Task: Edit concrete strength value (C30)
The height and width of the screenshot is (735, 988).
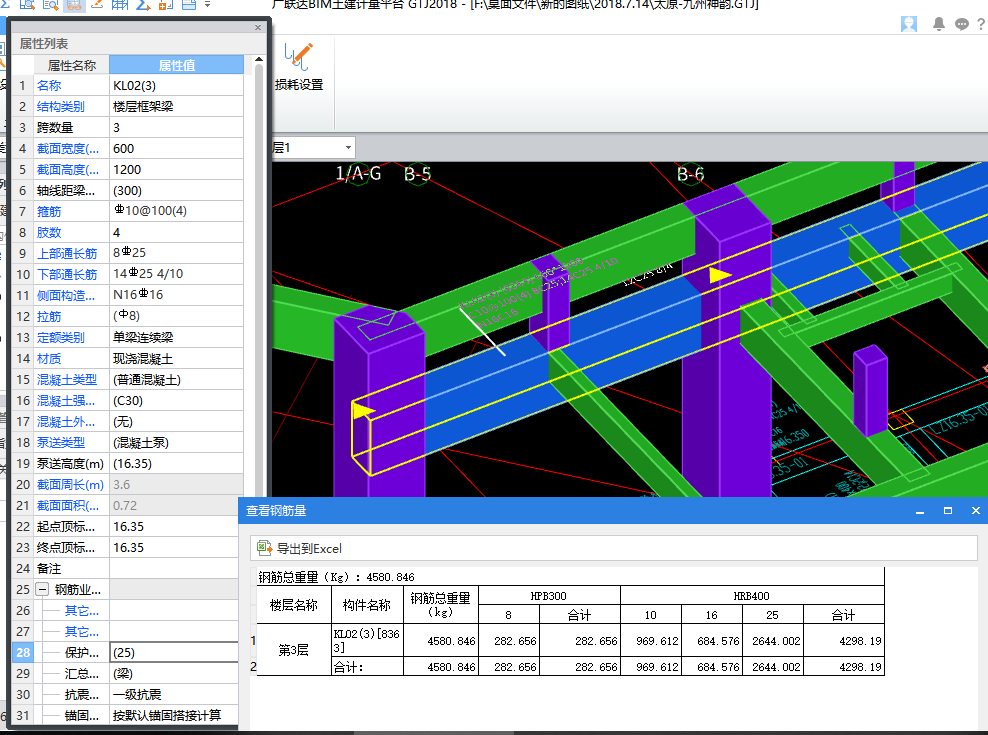Action: pyautogui.click(x=176, y=400)
